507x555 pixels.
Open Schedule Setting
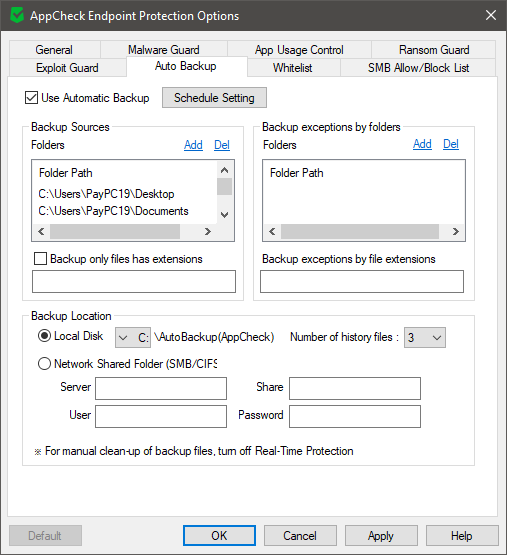214,98
